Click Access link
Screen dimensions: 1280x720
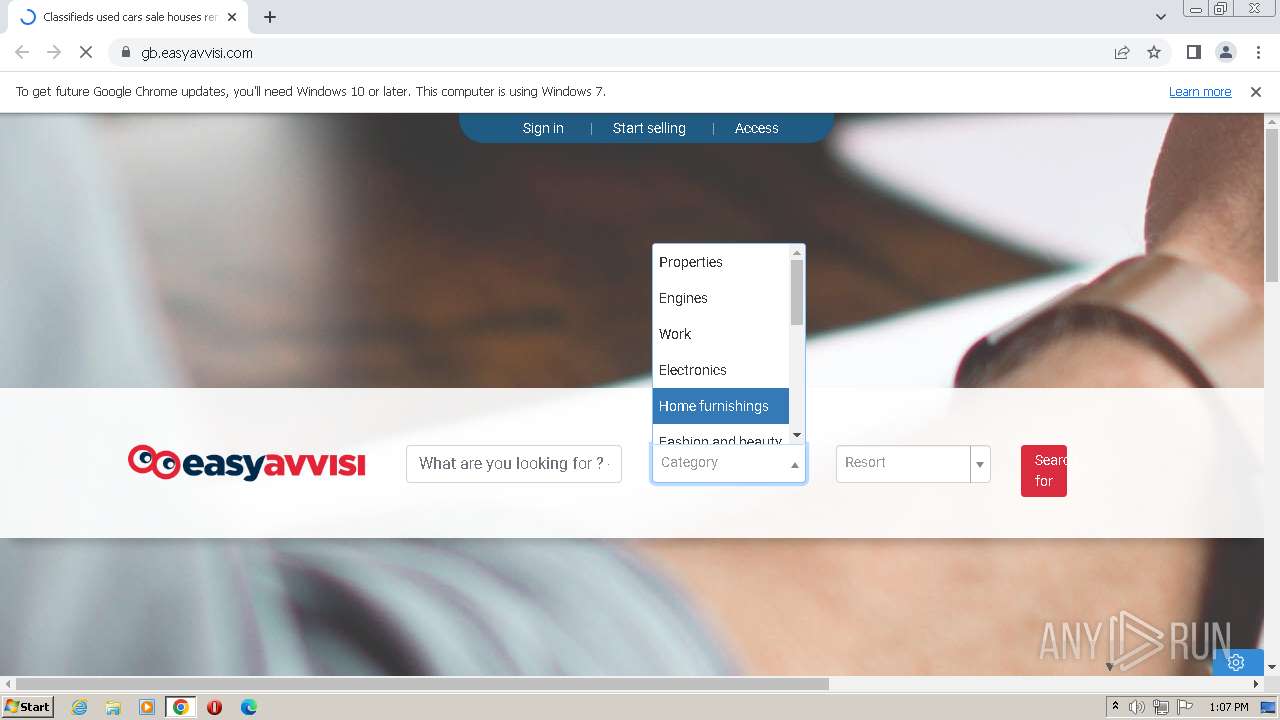tap(756, 128)
